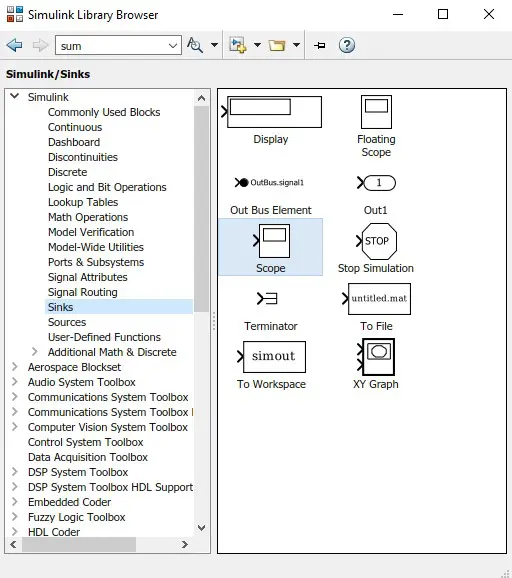Open the Sources library category
The width and height of the screenshot is (512, 578).
67,322
